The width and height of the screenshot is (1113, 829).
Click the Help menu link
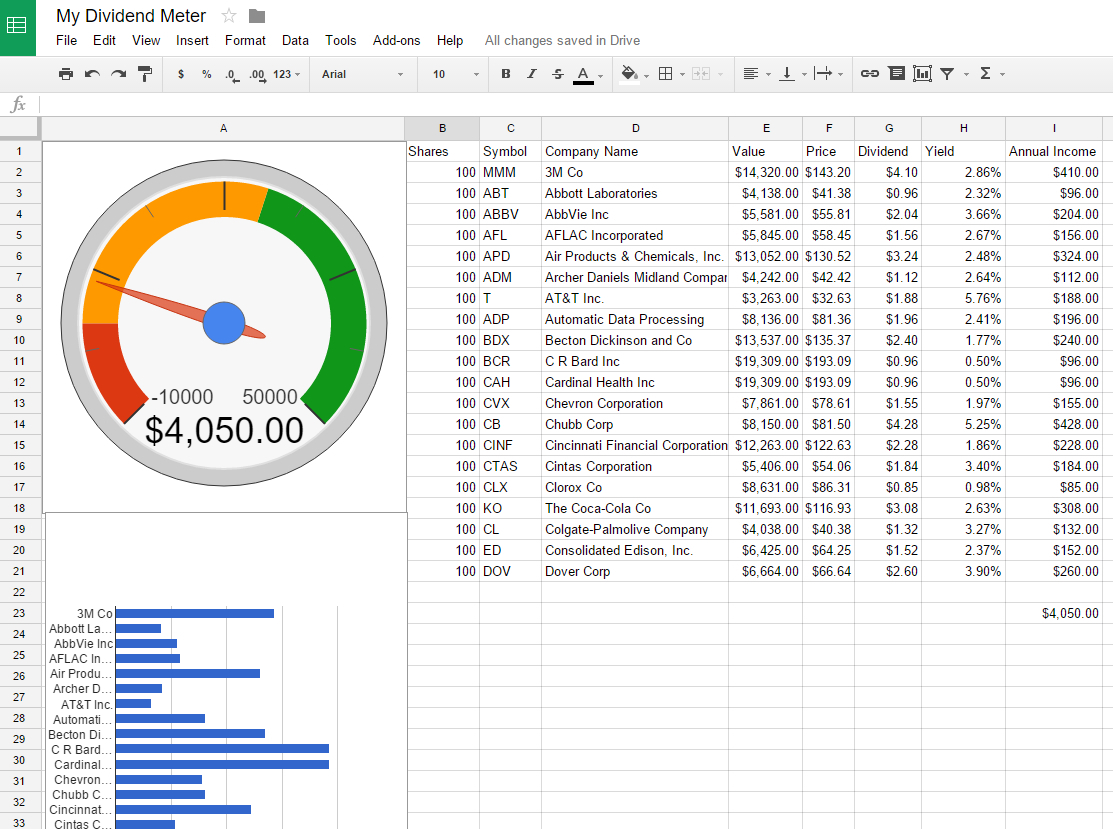point(450,40)
